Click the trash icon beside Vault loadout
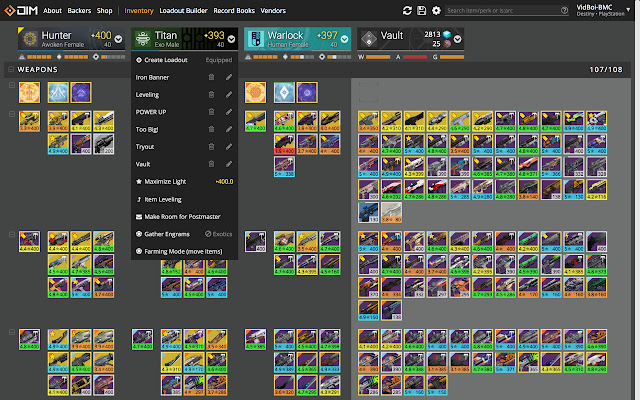The height and width of the screenshot is (400, 640). coord(211,164)
